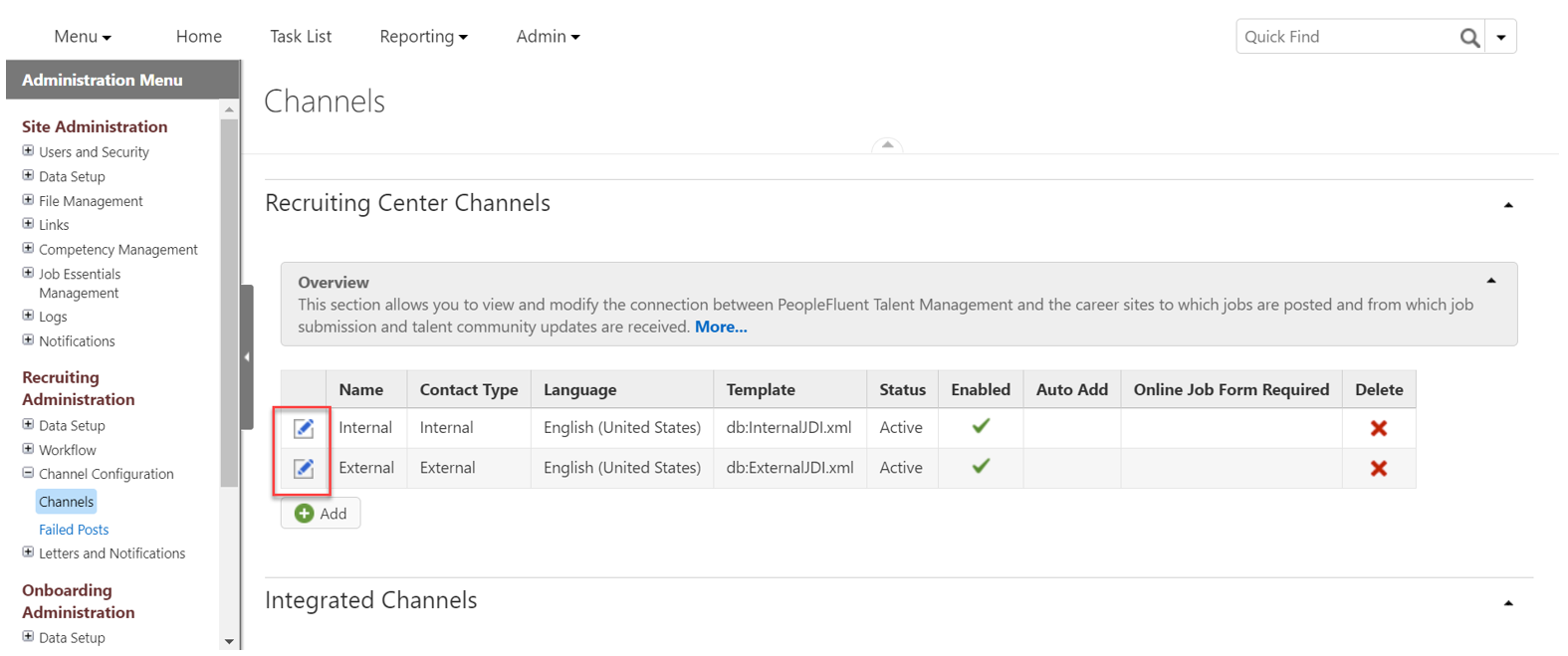Open the Quick Find options dropdown arrow
The image size is (1568, 656).
[x=1501, y=37]
